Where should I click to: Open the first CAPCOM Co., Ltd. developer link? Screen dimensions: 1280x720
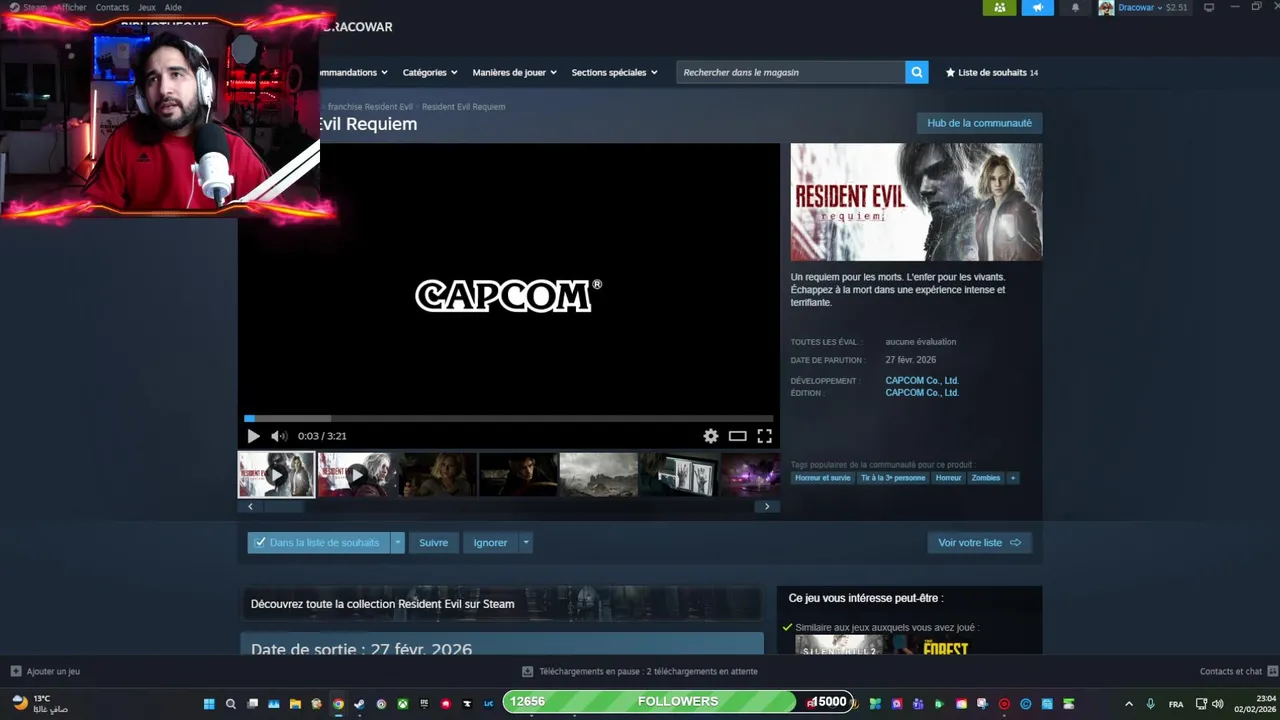click(922, 381)
